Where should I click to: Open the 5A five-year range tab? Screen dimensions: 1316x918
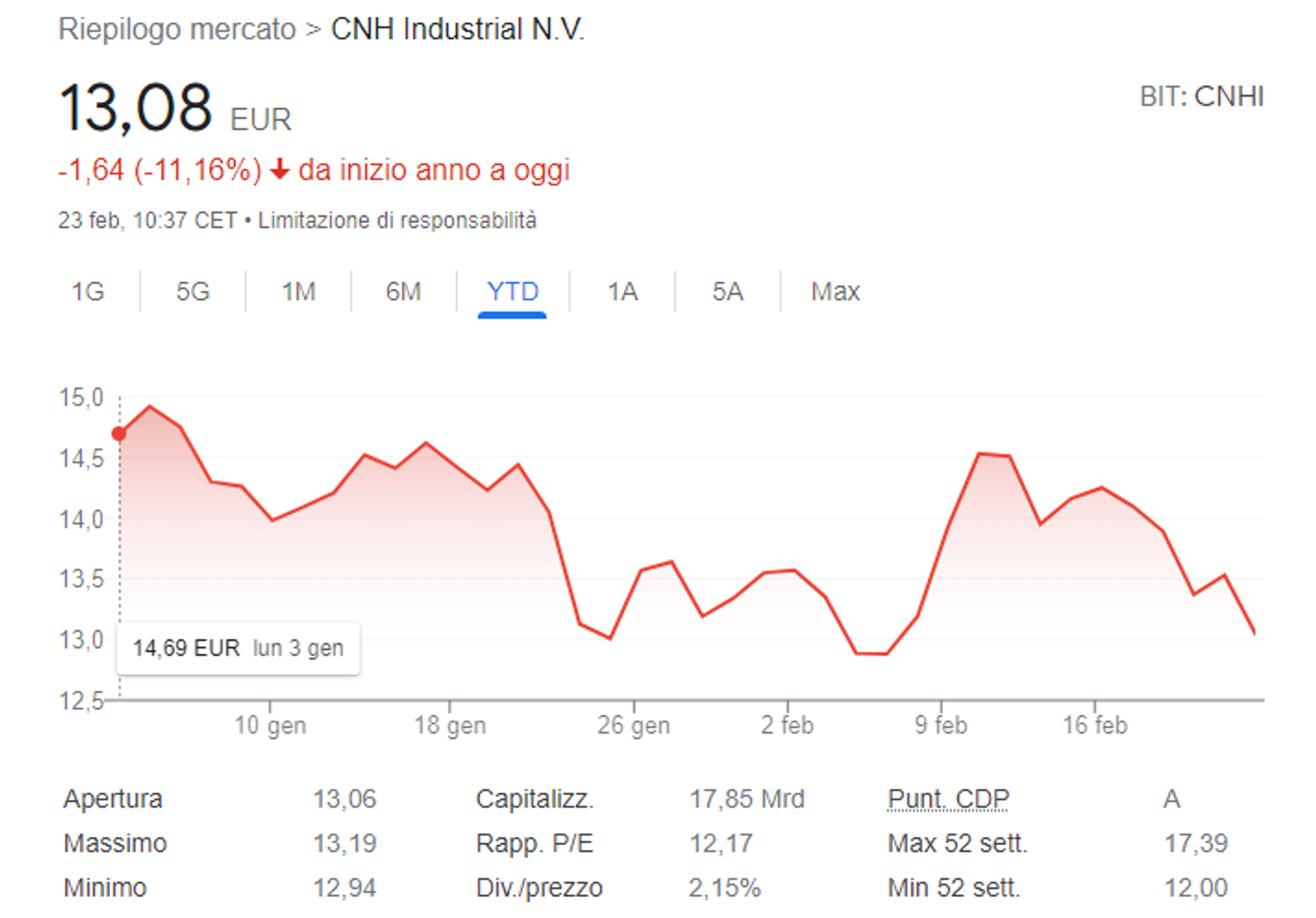tap(727, 291)
